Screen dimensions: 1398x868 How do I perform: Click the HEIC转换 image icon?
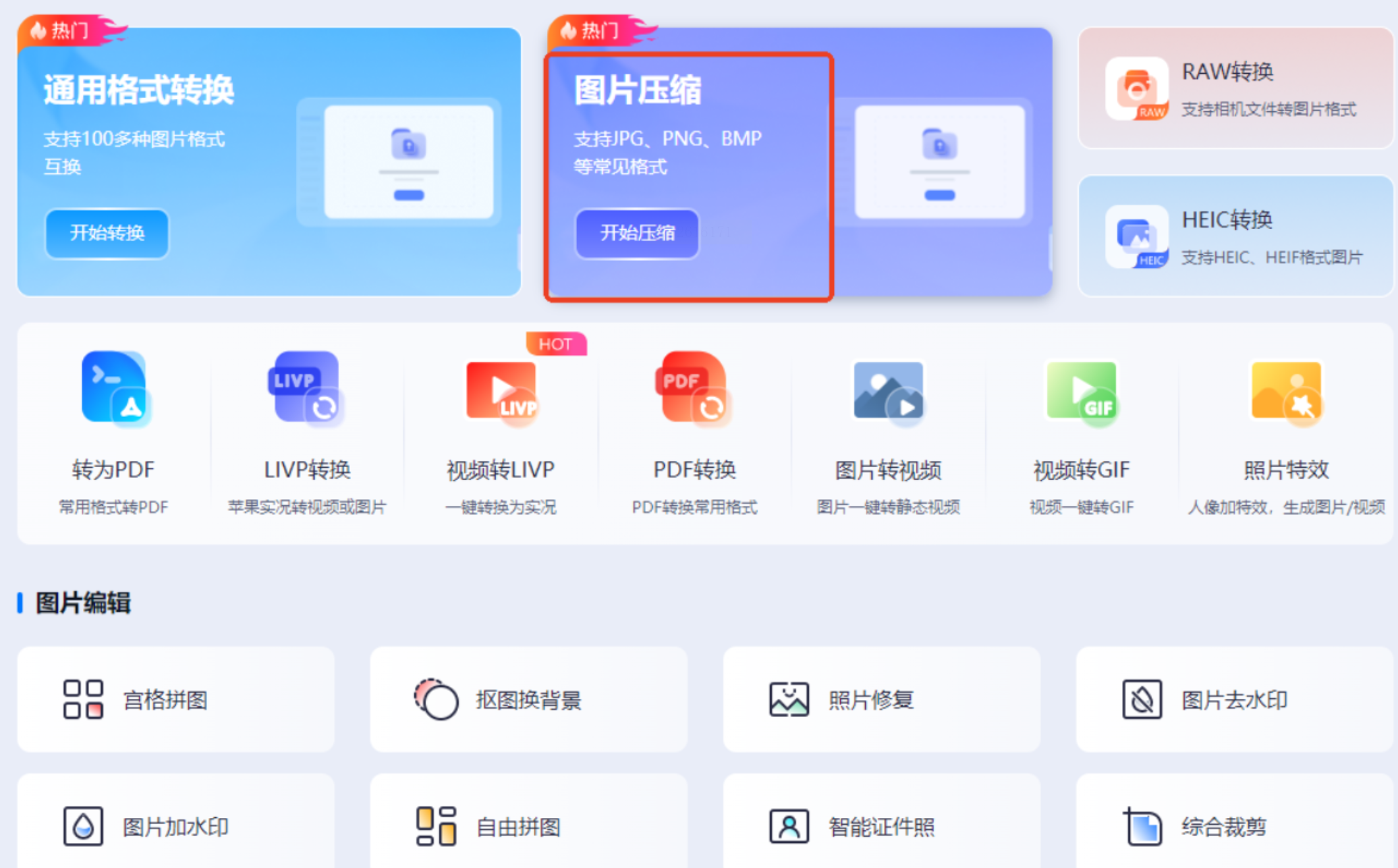[x=1136, y=237]
